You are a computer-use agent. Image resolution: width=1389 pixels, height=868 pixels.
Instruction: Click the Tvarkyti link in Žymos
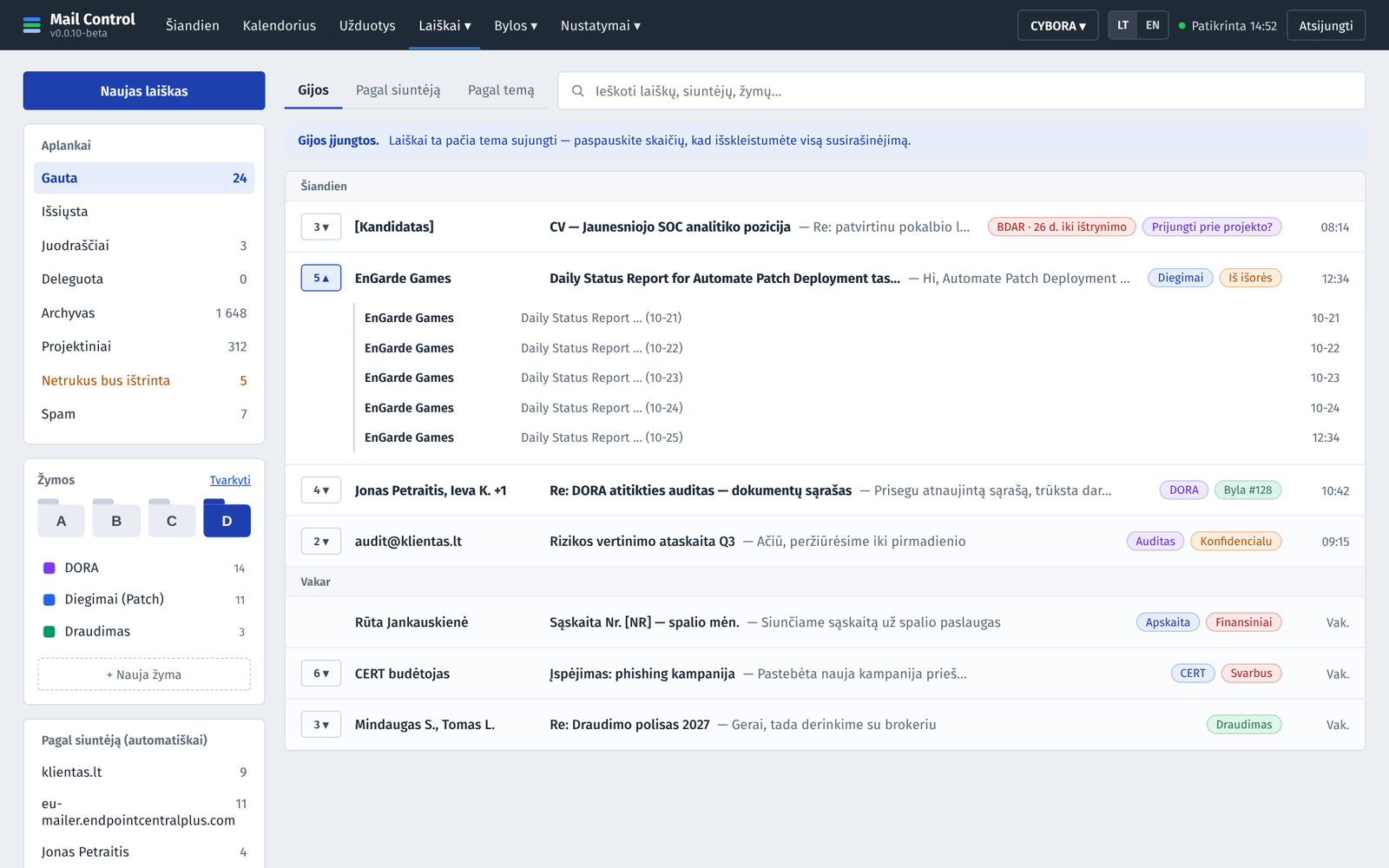click(230, 480)
